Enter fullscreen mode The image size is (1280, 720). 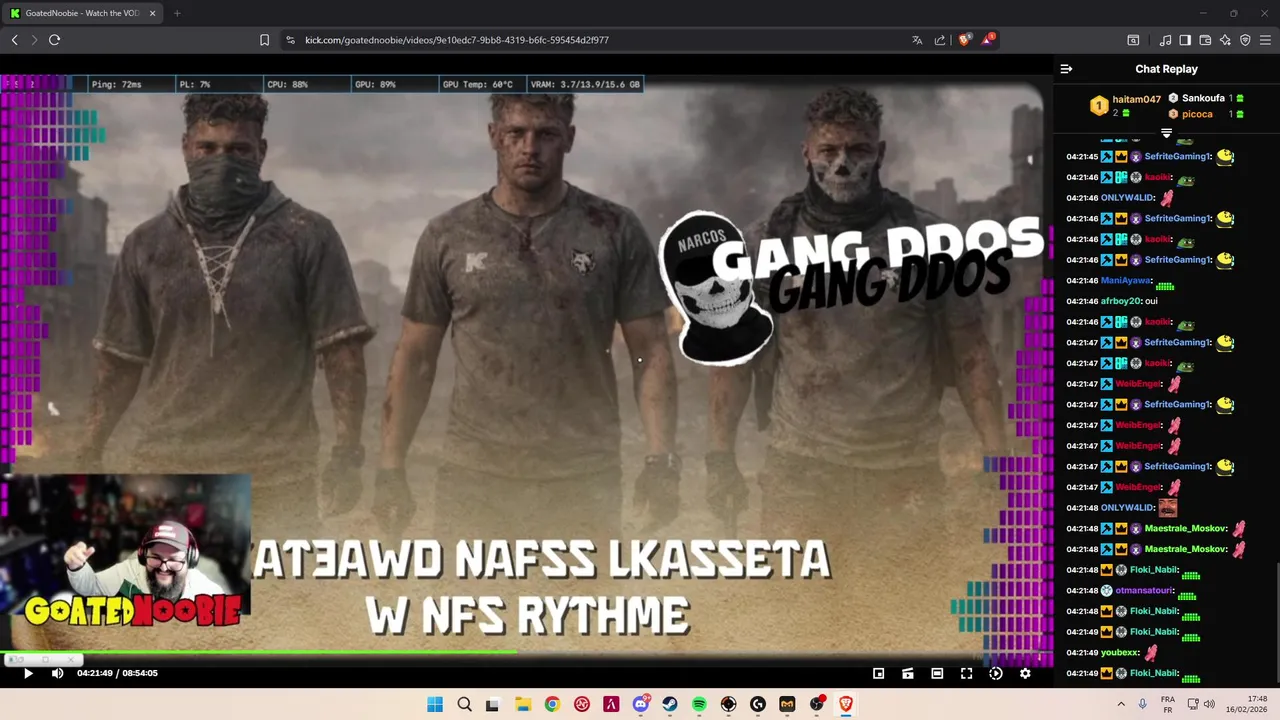point(966,673)
